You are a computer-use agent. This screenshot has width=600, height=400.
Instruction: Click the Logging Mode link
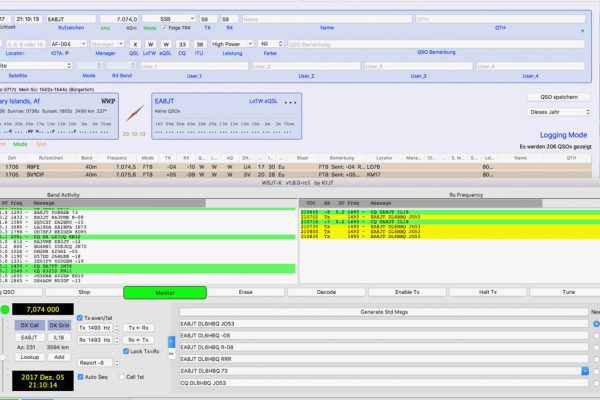tap(563, 135)
